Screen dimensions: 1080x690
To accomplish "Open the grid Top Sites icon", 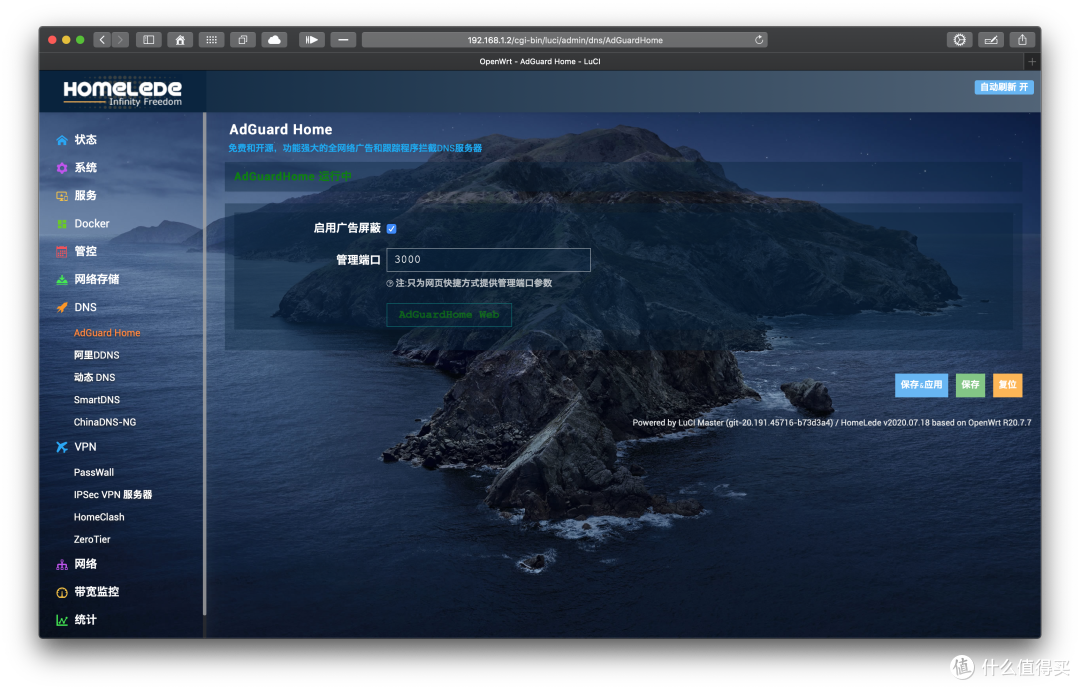I will pos(211,40).
